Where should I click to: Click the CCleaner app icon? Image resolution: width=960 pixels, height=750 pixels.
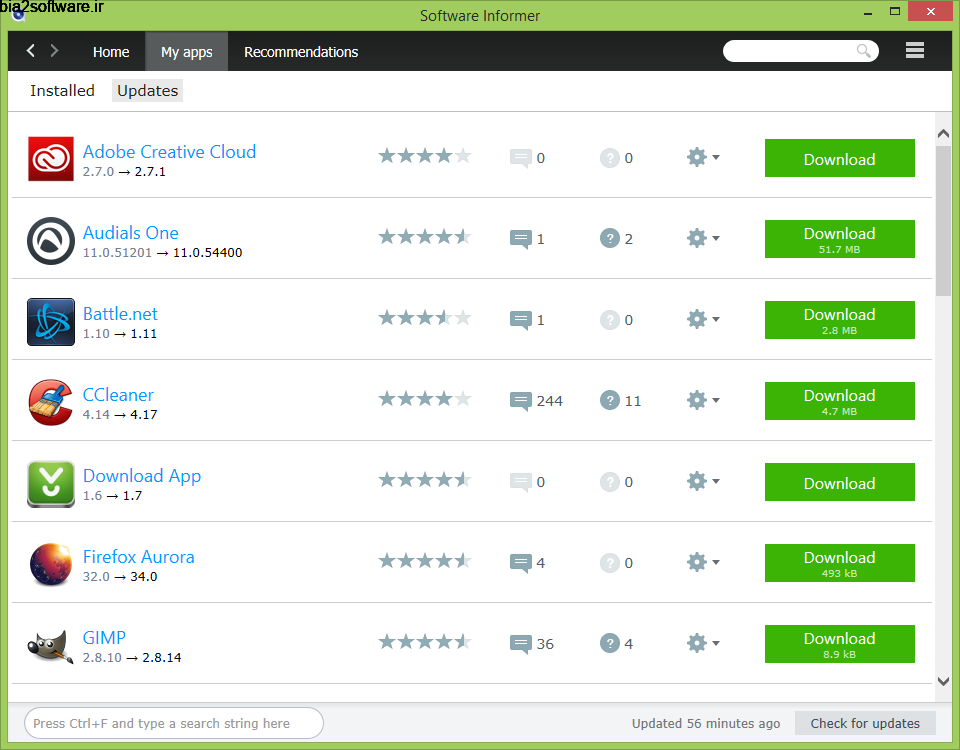click(x=50, y=402)
